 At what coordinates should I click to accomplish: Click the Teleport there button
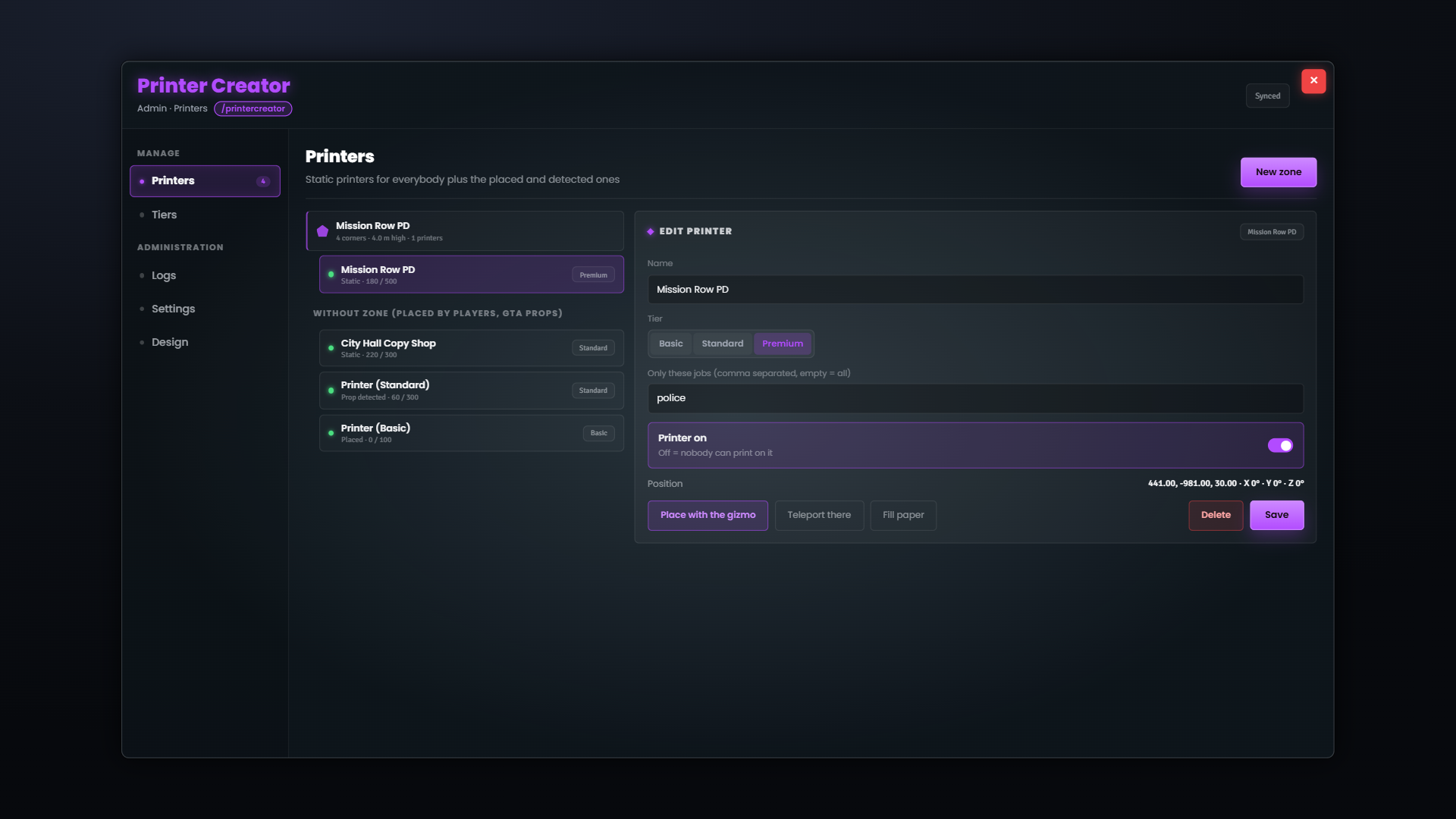click(819, 516)
